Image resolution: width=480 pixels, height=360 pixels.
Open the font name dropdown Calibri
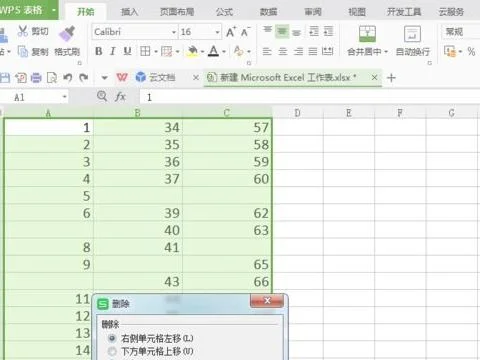174,32
